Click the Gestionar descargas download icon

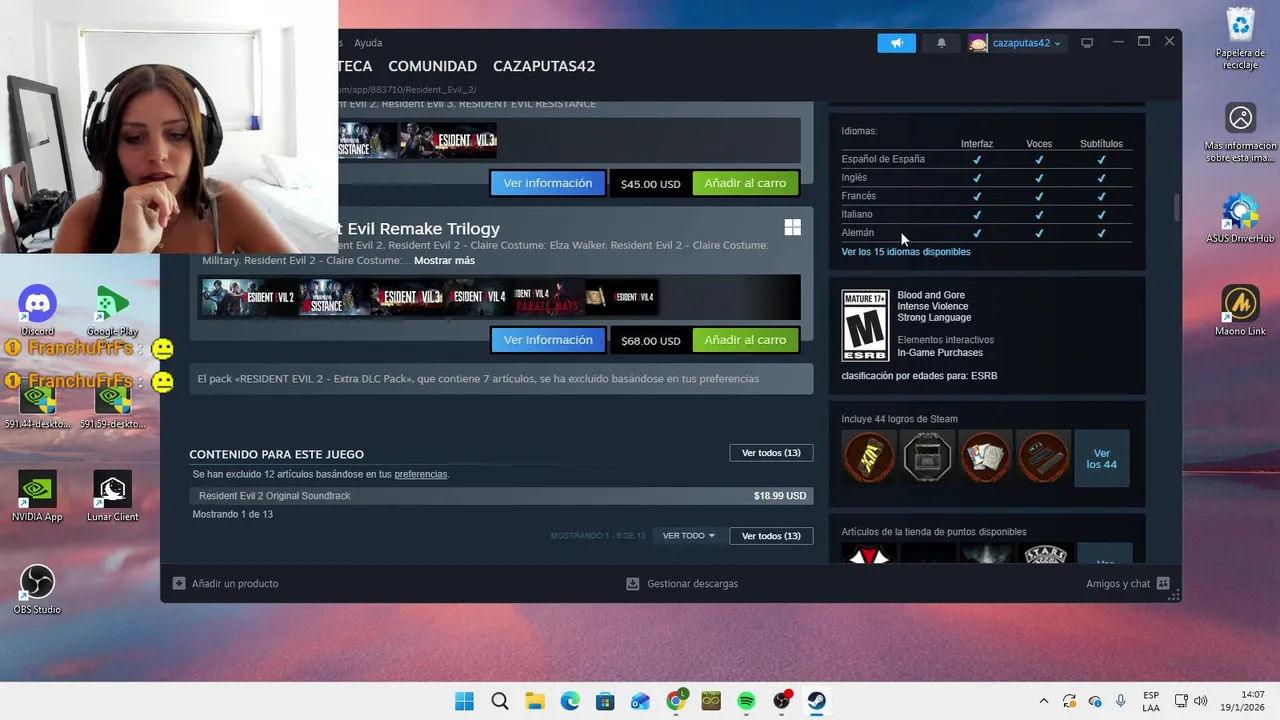[x=632, y=583]
